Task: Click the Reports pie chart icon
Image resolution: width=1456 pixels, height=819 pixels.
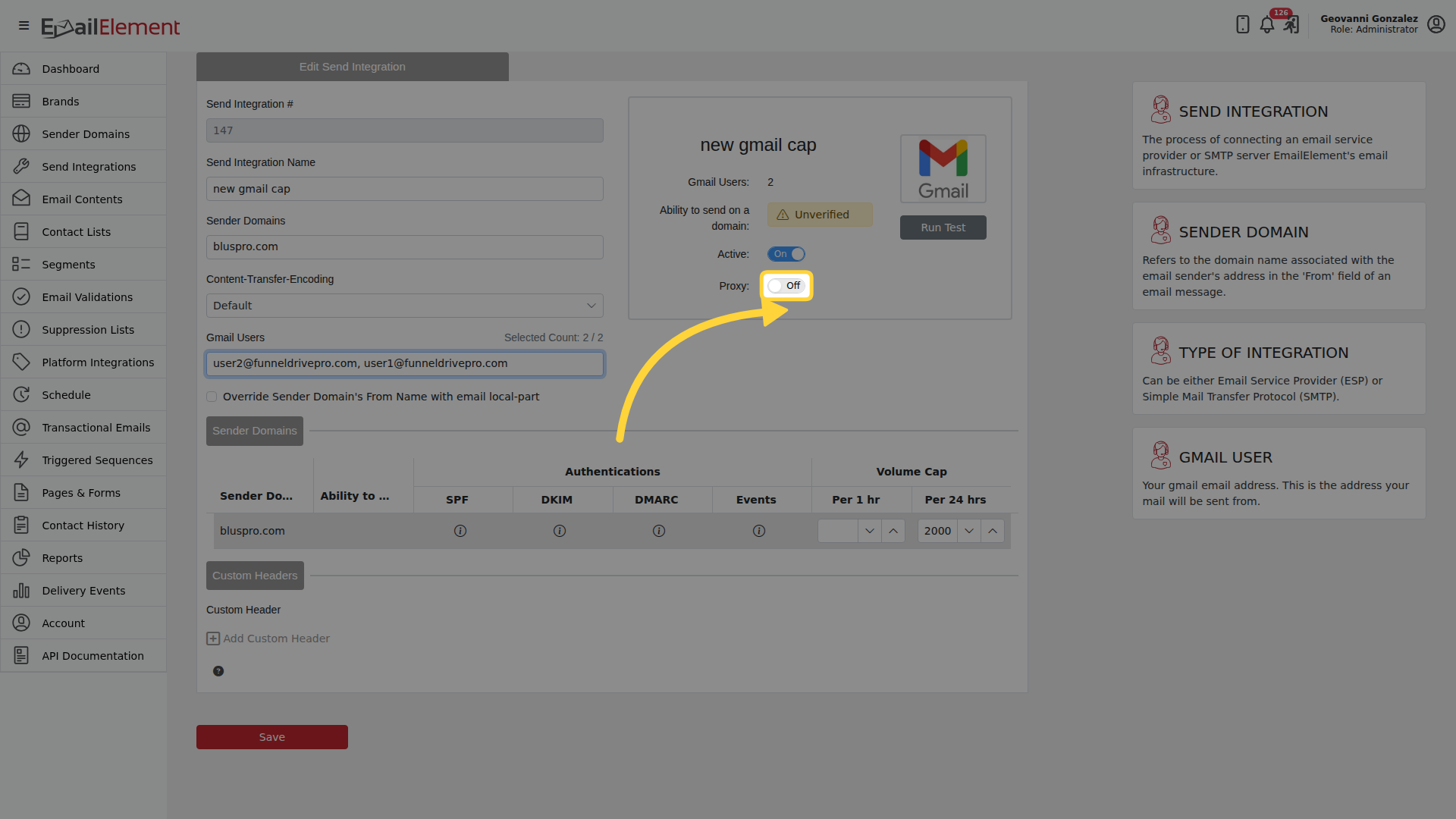Action: (x=21, y=558)
